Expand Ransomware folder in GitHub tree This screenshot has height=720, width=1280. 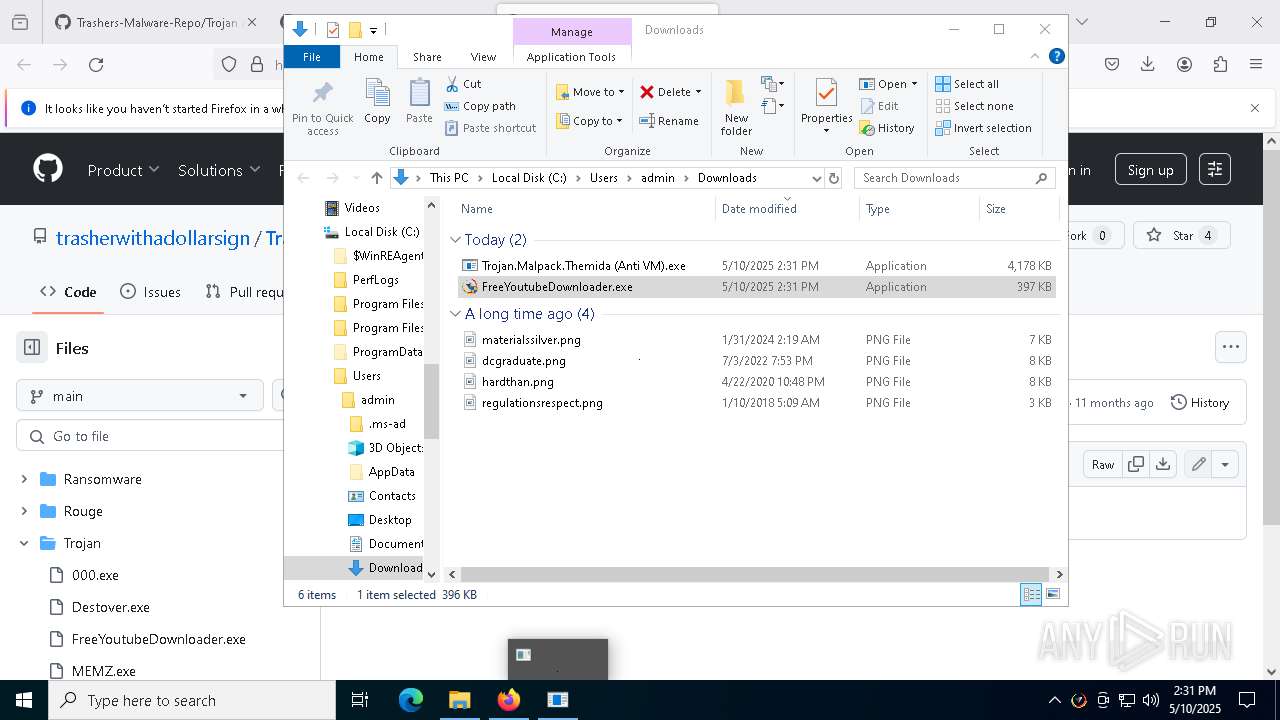(x=24, y=479)
